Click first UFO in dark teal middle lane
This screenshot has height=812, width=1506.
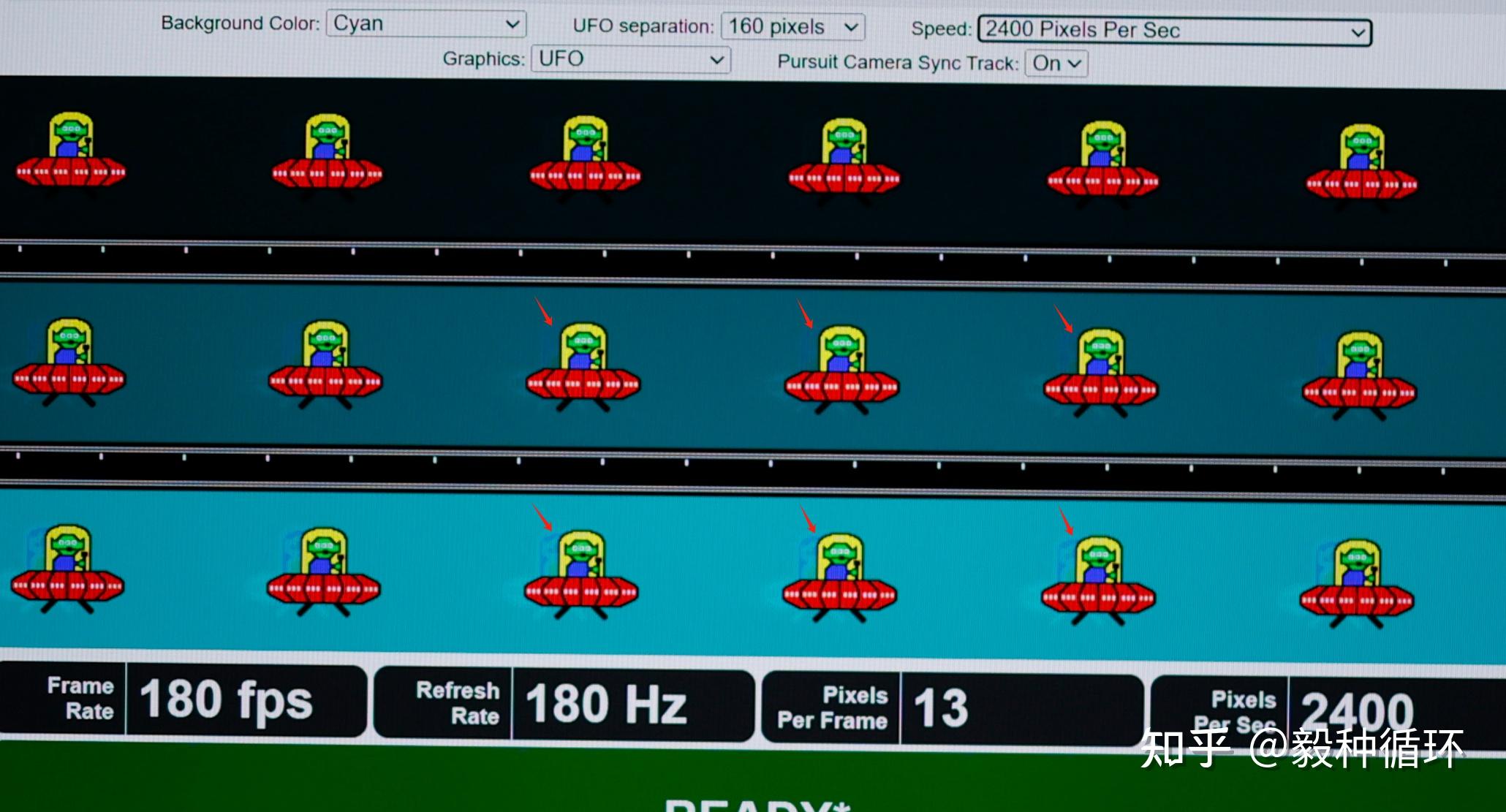69,361
